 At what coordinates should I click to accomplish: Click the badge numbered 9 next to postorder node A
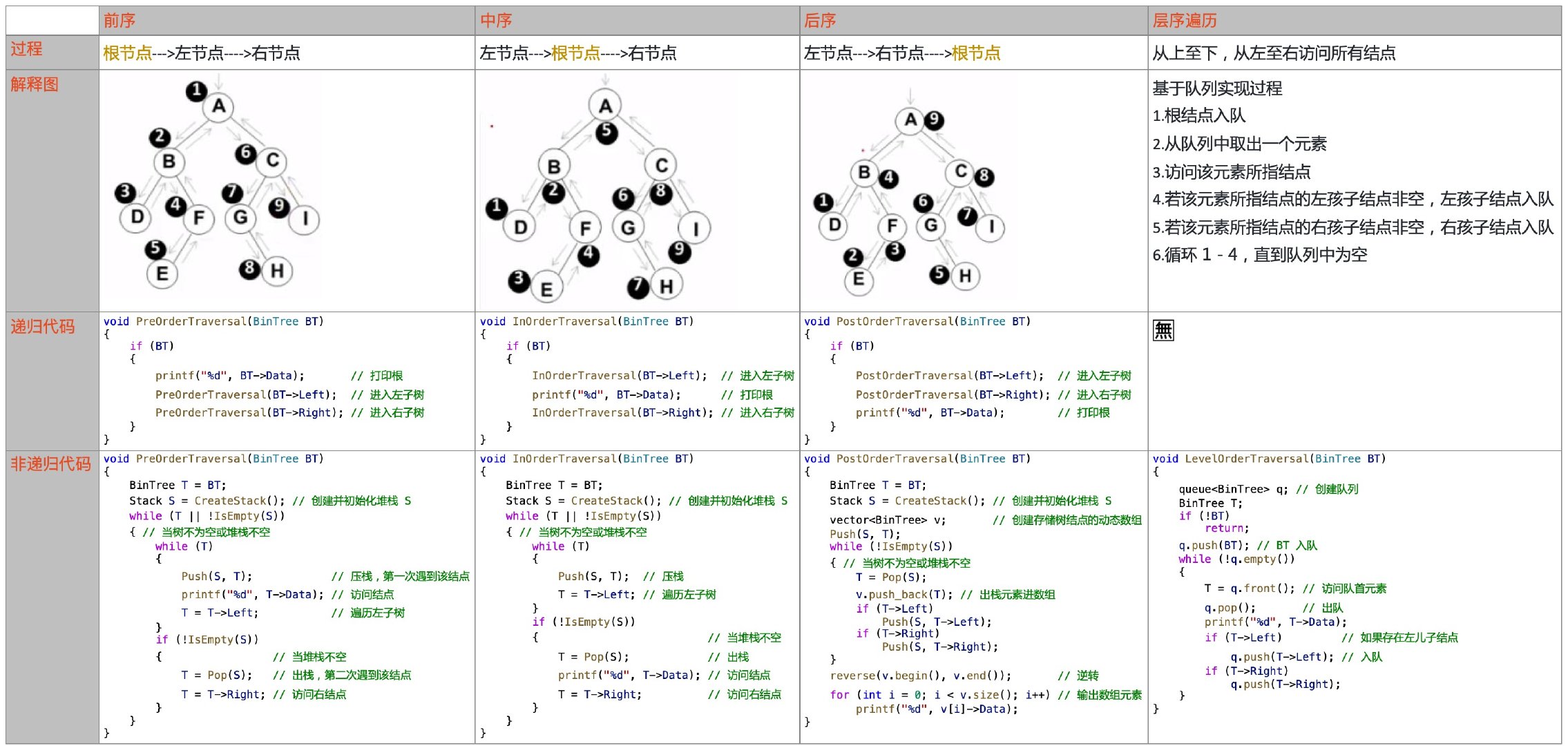(935, 119)
